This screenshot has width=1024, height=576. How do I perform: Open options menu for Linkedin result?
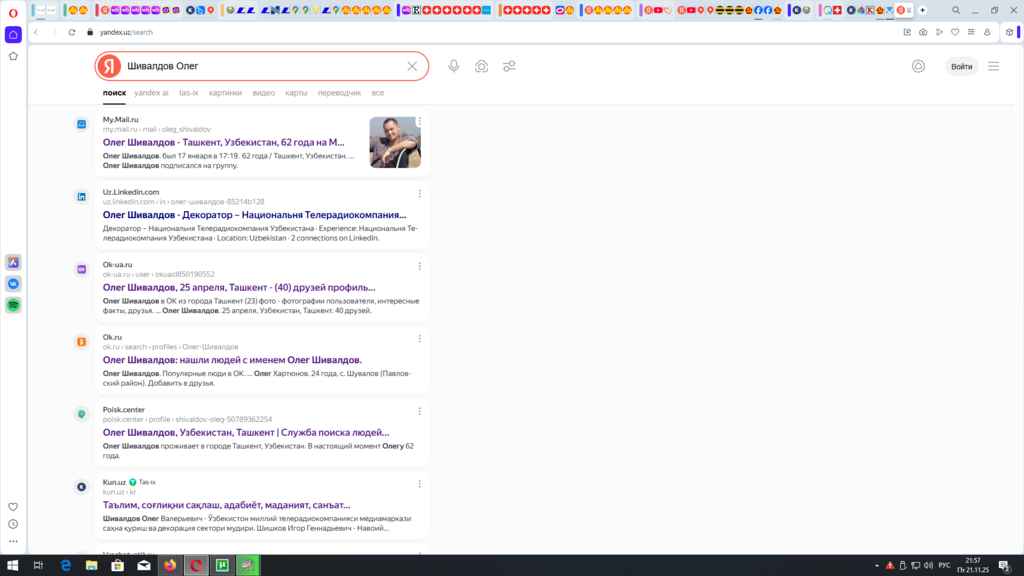(x=419, y=193)
